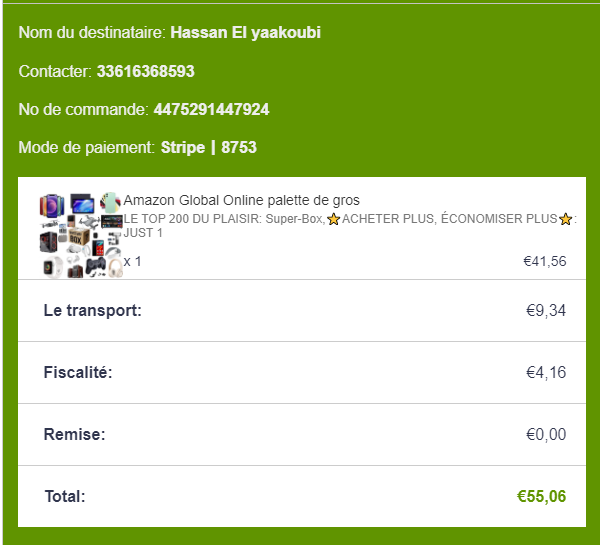Click the shipping cost €9,34
This screenshot has height=545, width=600.
click(546, 311)
